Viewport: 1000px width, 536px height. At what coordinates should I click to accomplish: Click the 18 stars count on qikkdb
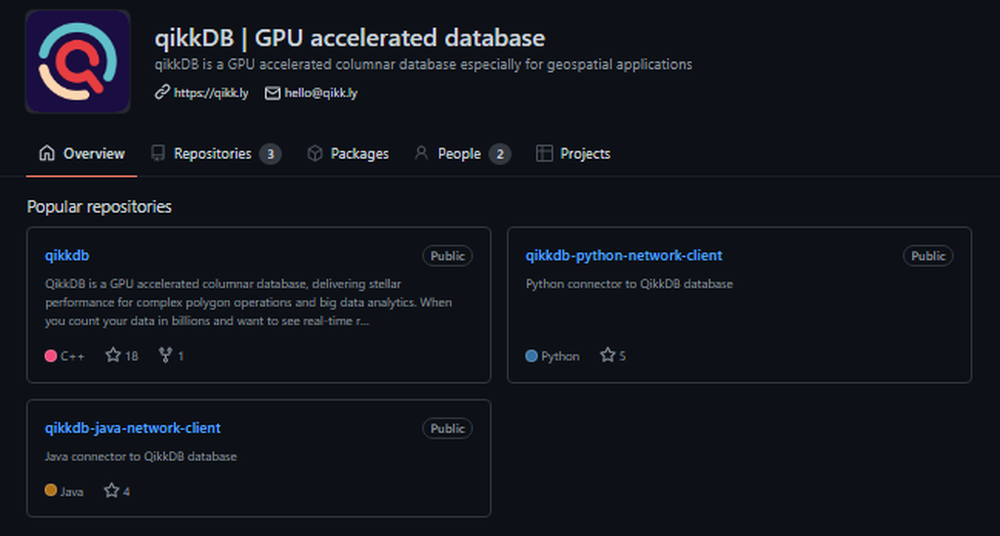point(131,356)
